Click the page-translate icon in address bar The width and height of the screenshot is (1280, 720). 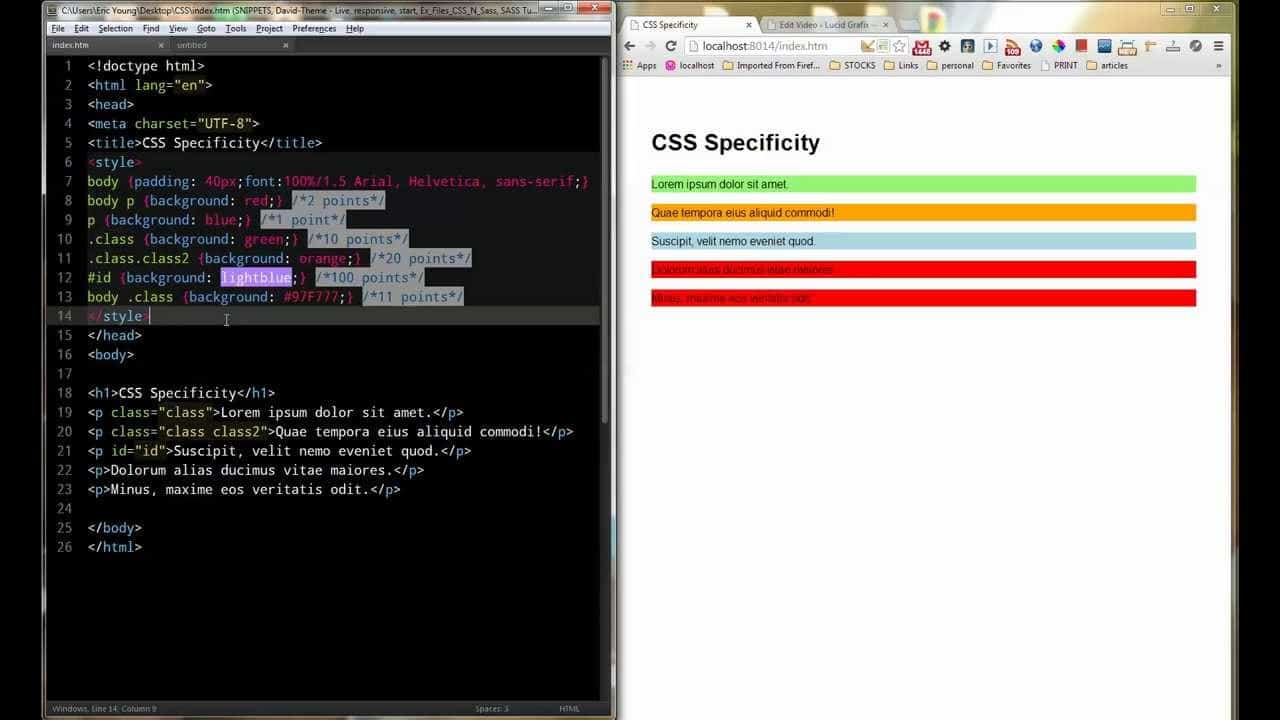883,46
